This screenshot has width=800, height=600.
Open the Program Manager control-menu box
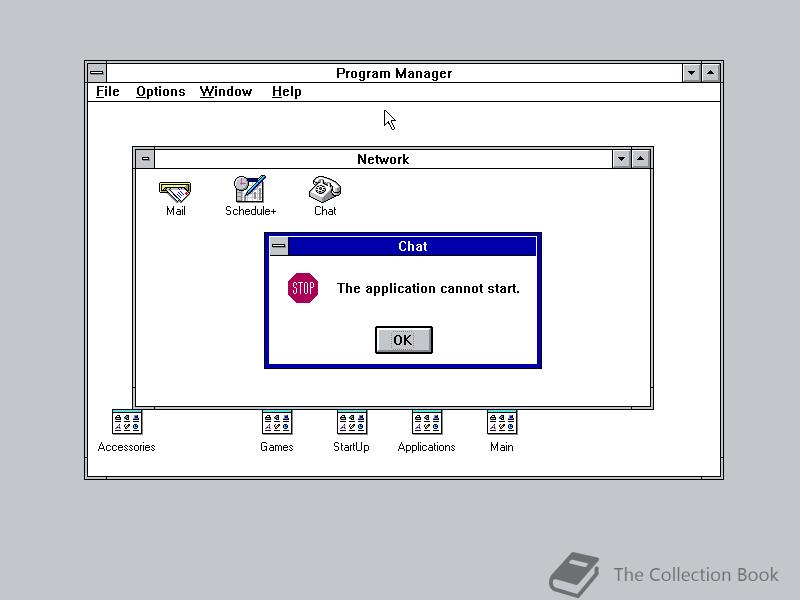[x=97, y=73]
